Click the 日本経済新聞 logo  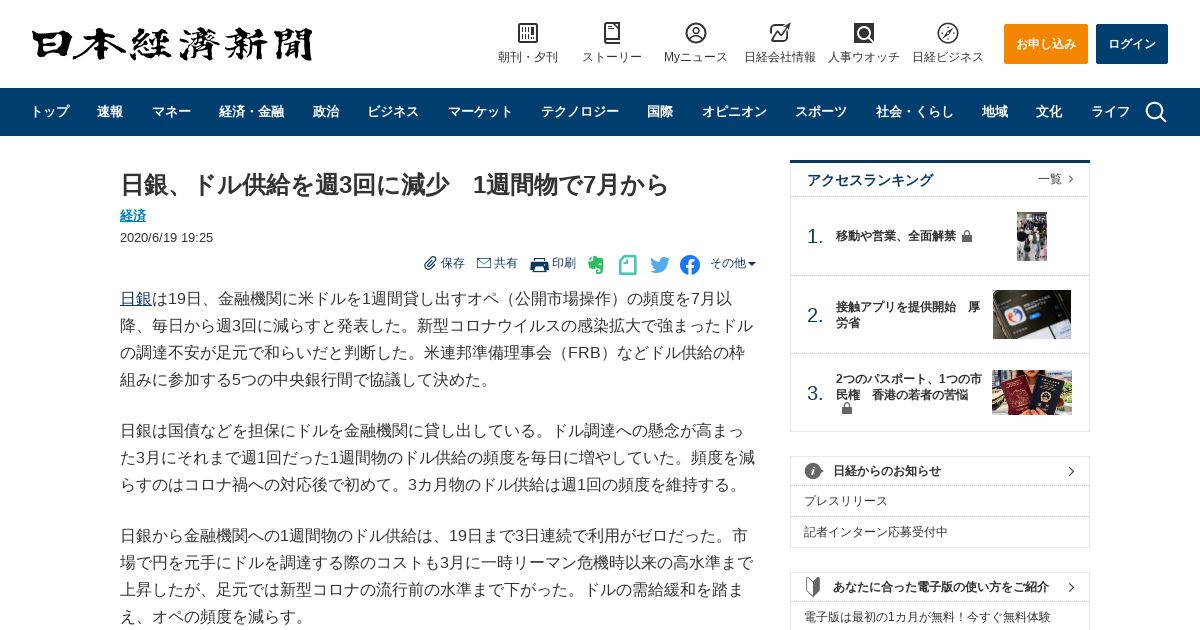(172, 44)
